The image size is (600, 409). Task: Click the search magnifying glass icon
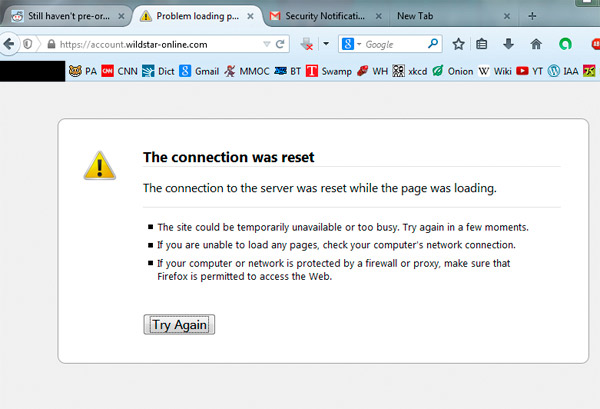pos(433,44)
